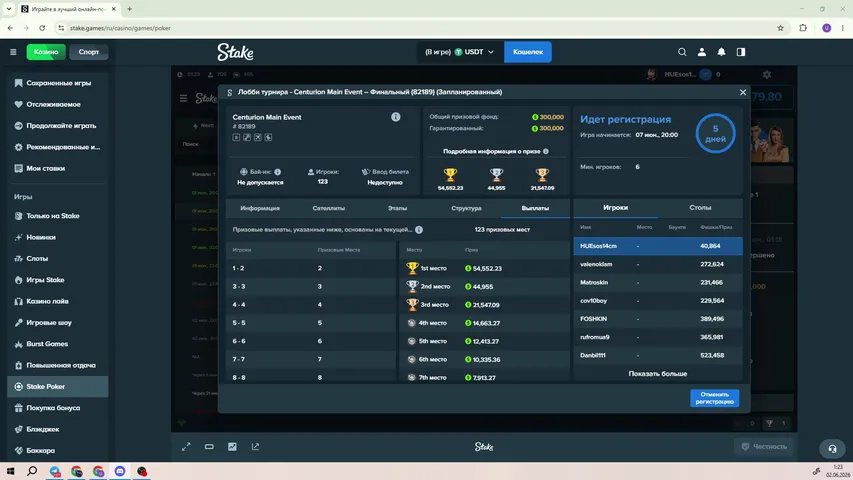
Task: Select player row valenoklam
Action: [x=658, y=264]
